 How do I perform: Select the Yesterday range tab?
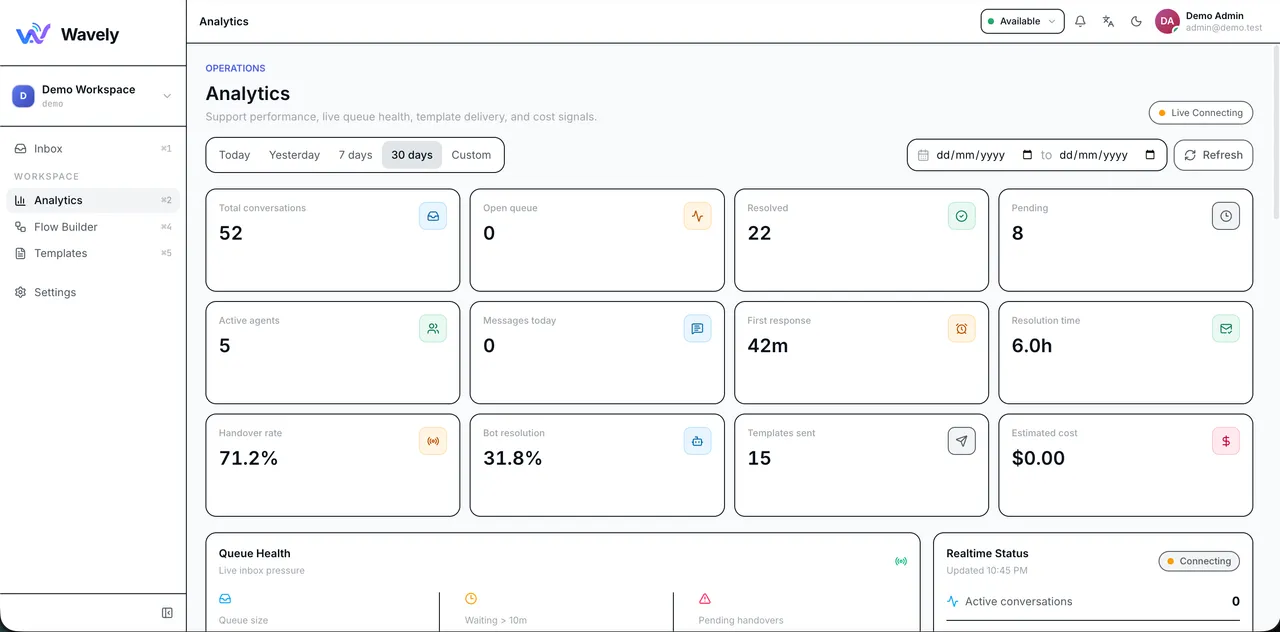click(294, 155)
